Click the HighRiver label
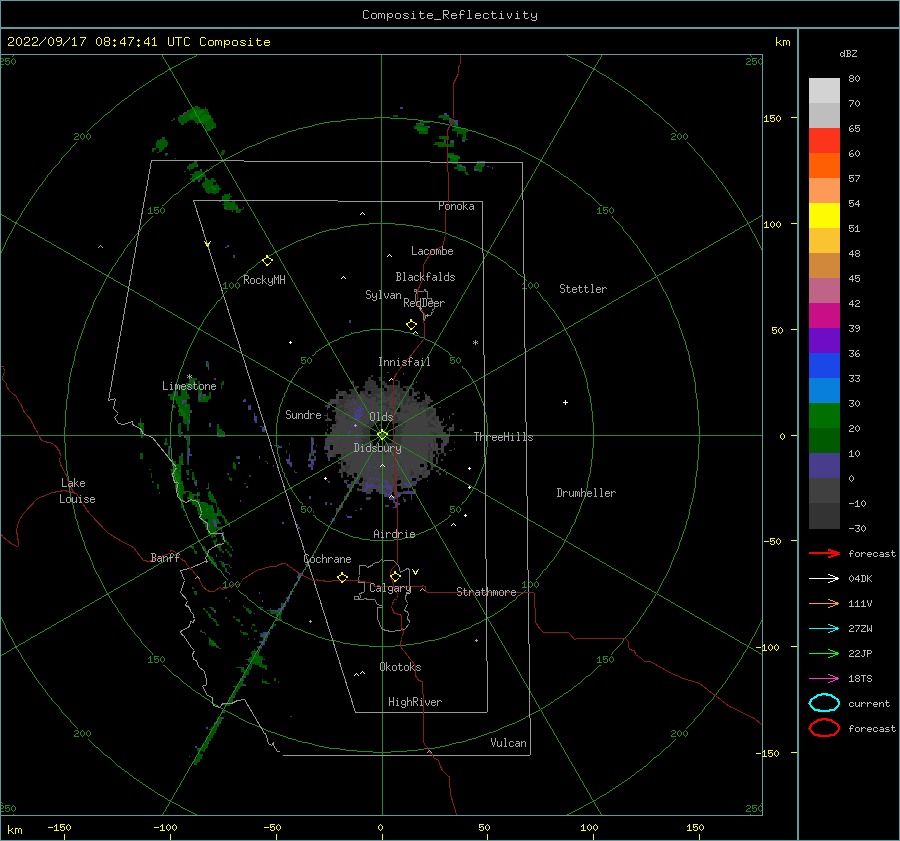This screenshot has width=900, height=841. pyautogui.click(x=415, y=702)
